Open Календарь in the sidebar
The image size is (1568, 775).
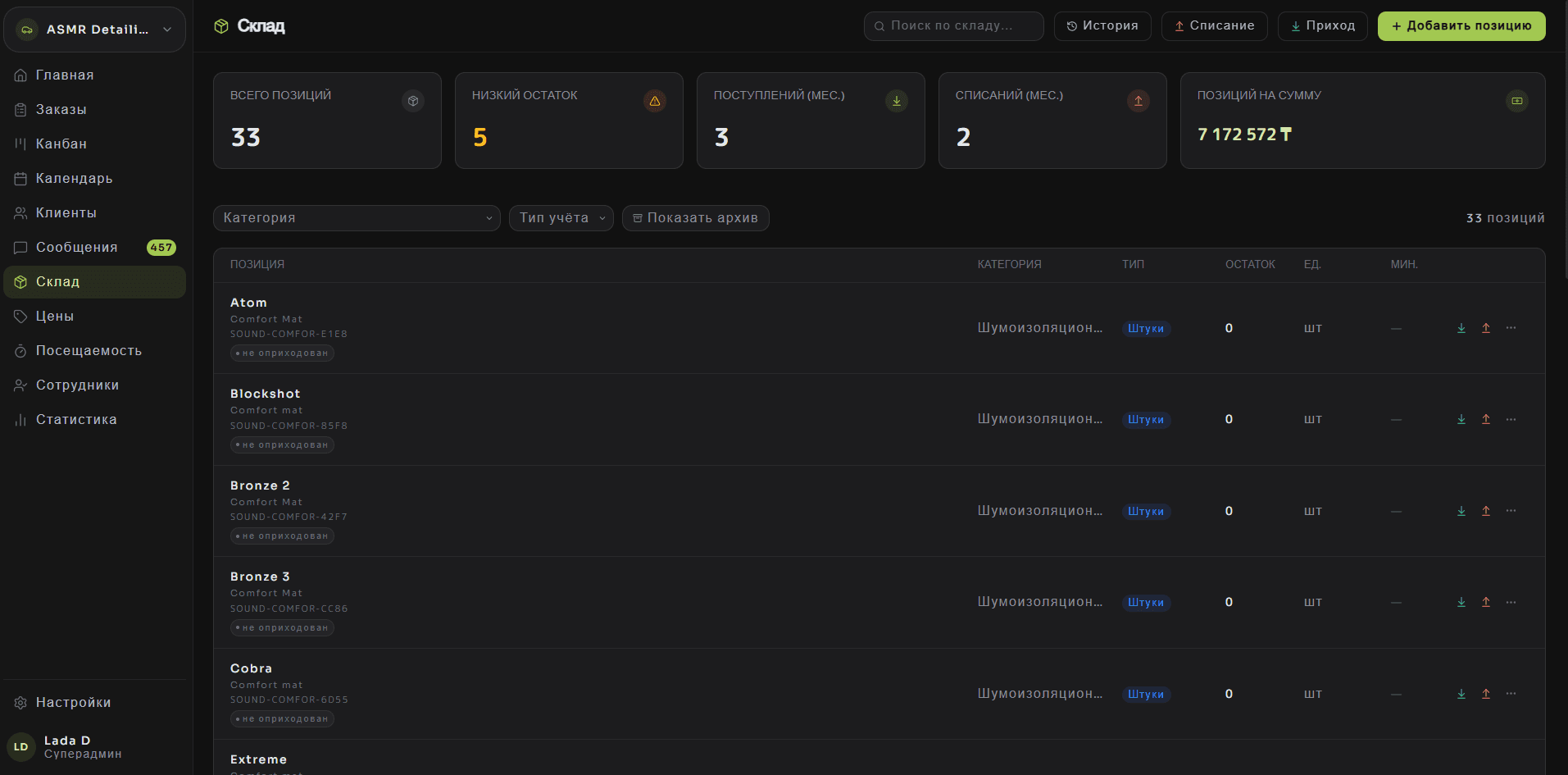[95, 179]
